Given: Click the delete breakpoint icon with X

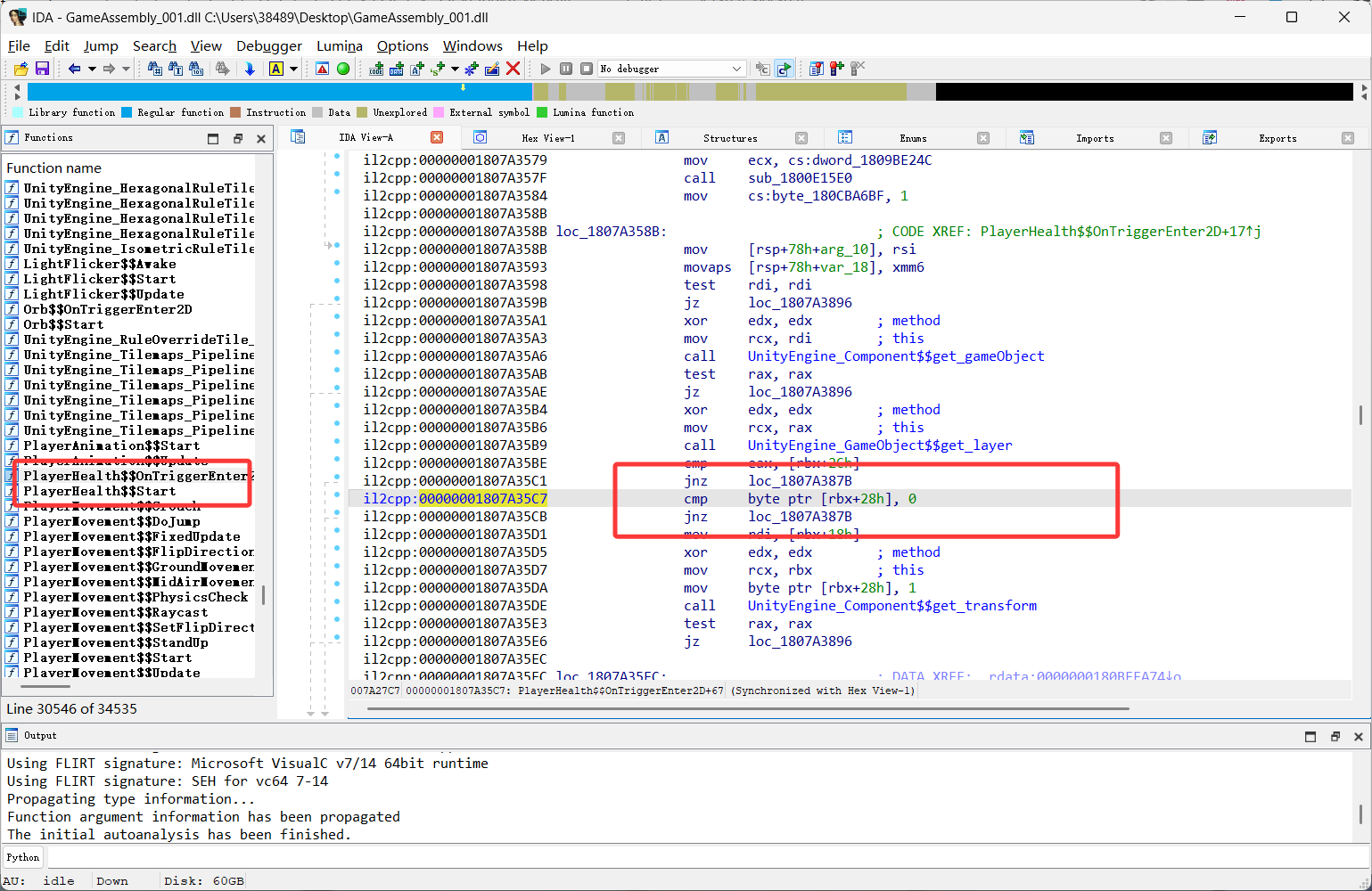Looking at the screenshot, I should 858,69.
